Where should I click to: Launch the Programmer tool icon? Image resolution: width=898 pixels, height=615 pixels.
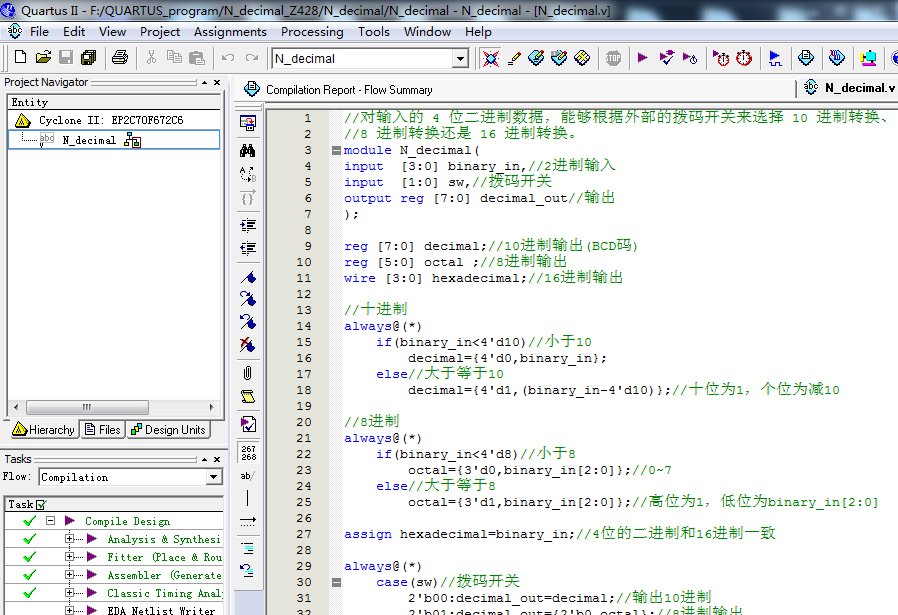(870, 57)
